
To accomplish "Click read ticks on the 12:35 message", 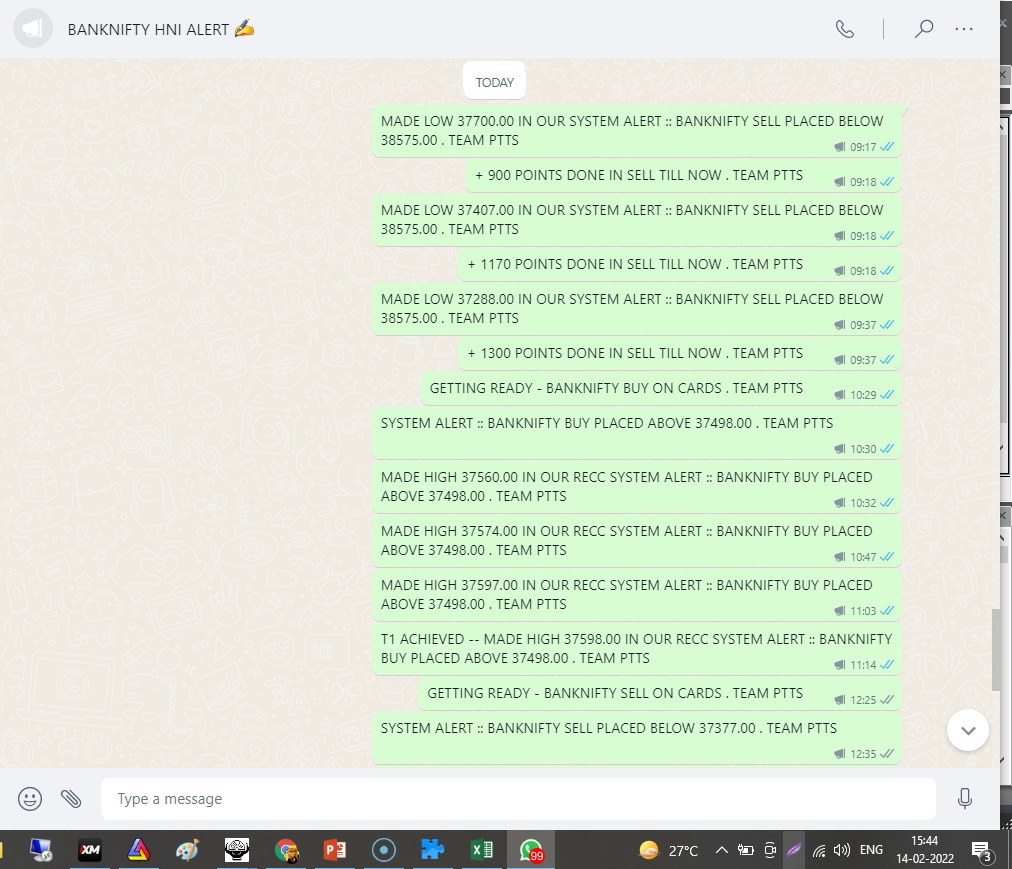I will click(x=887, y=753).
